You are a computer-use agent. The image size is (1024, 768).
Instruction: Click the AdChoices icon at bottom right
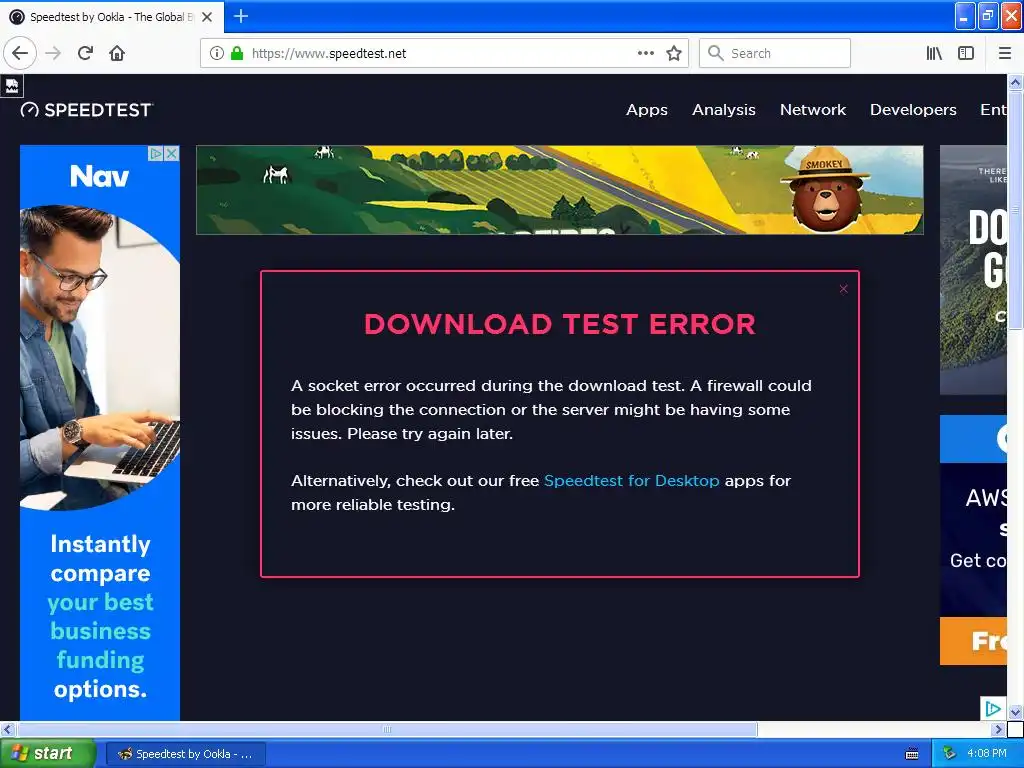coord(993,709)
